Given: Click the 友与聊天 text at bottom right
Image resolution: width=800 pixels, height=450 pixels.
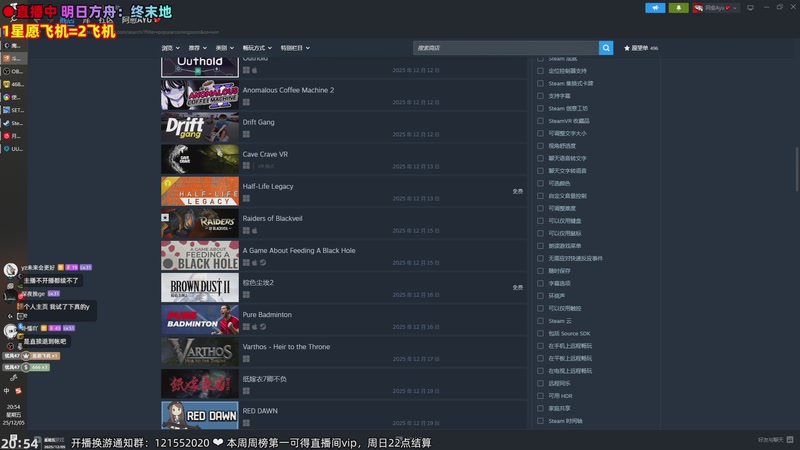Looking at the screenshot, I should tap(771, 440).
